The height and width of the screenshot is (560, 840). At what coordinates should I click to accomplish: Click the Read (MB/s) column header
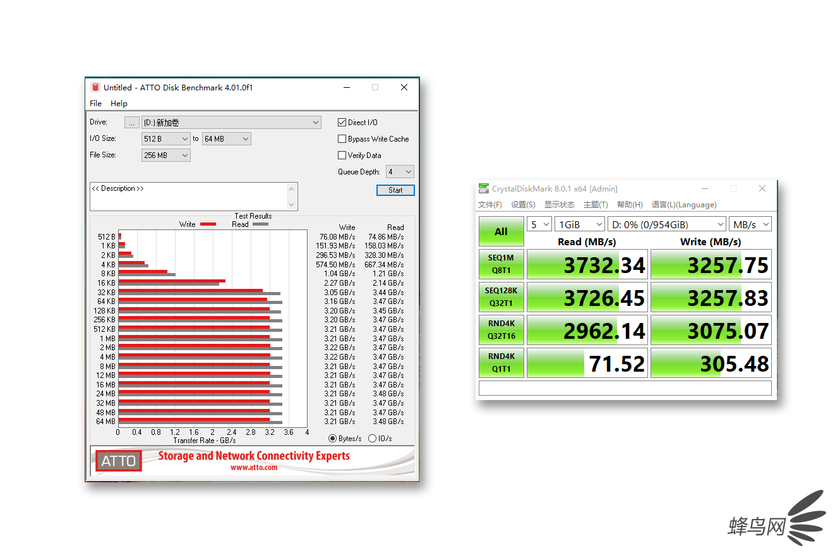(x=587, y=242)
